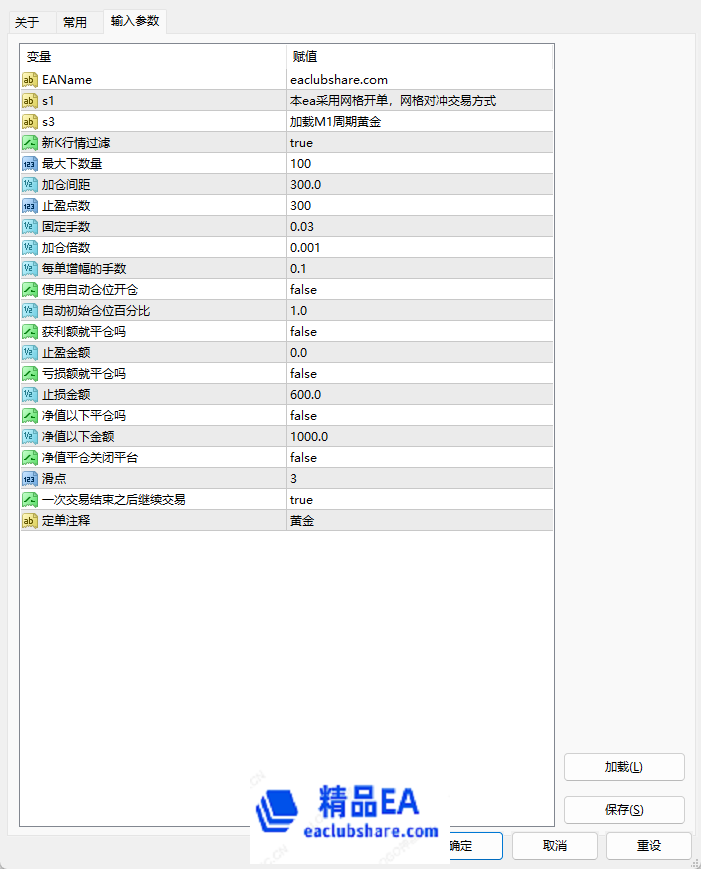Select the 滑点 variable name
The width and height of the screenshot is (701, 869).
pos(54,479)
